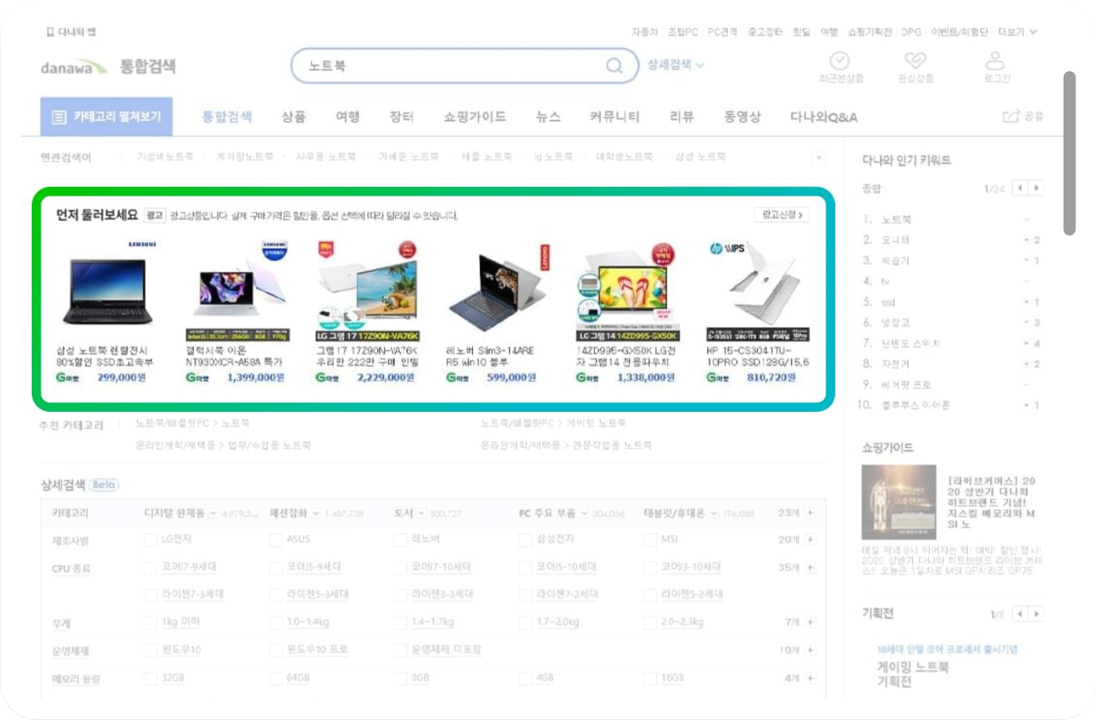Switch to the 다나와Q&A tab
The image size is (1096, 720).
pyautogui.click(x=823, y=117)
